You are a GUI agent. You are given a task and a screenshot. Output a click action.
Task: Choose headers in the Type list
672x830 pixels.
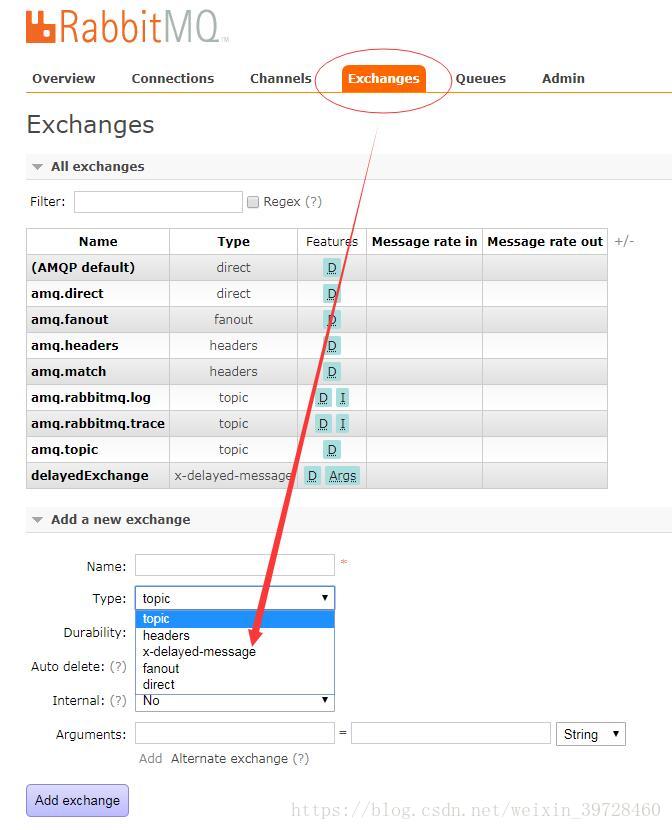[x=235, y=635]
